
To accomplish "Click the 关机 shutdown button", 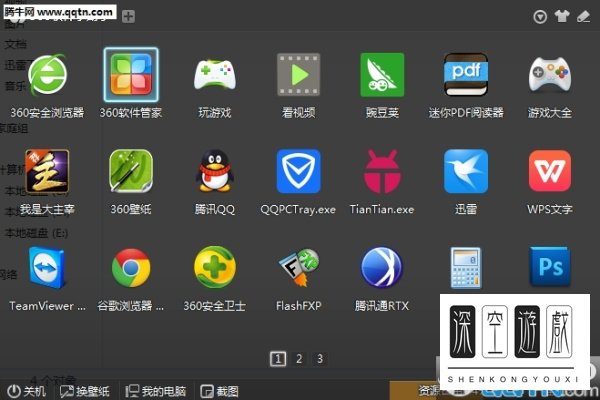I will click(x=26, y=391).
